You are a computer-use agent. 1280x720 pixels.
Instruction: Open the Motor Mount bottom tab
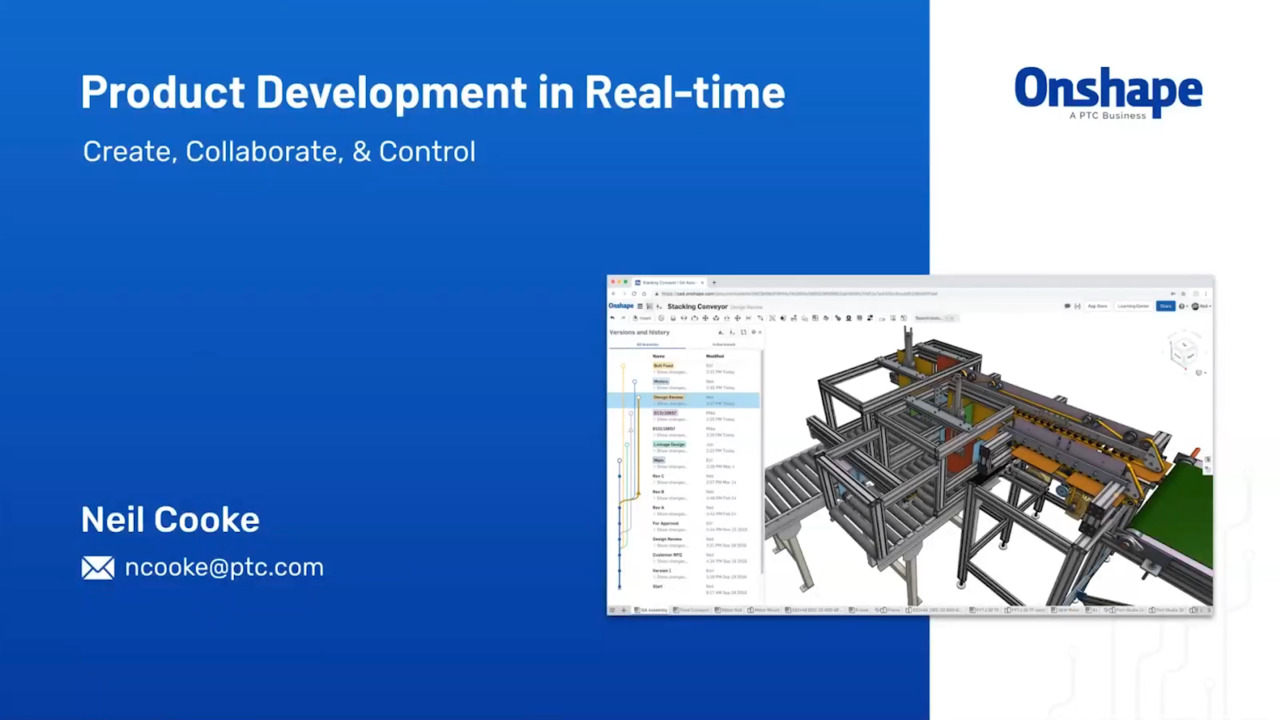[x=764, y=610]
